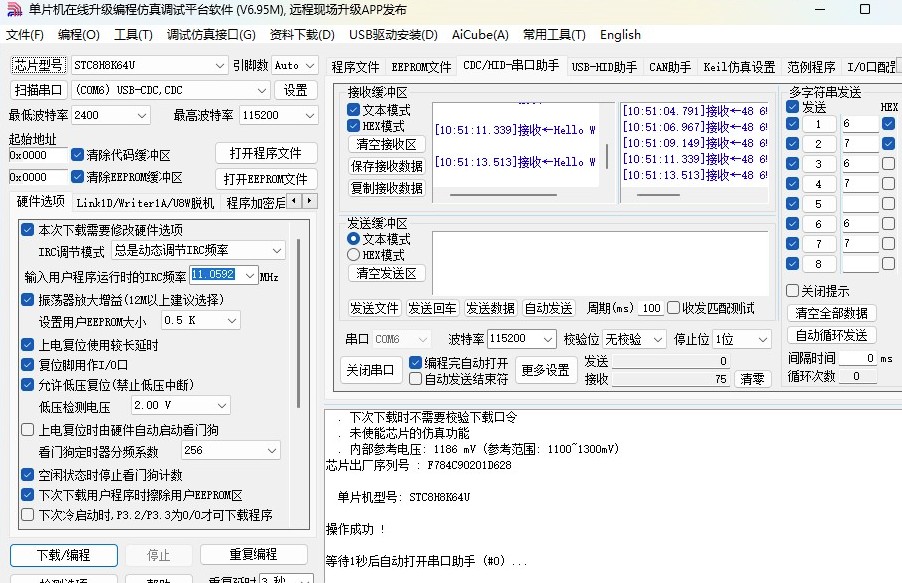Click the 打开程序文件 button
This screenshot has height=583, width=902.
[265, 154]
